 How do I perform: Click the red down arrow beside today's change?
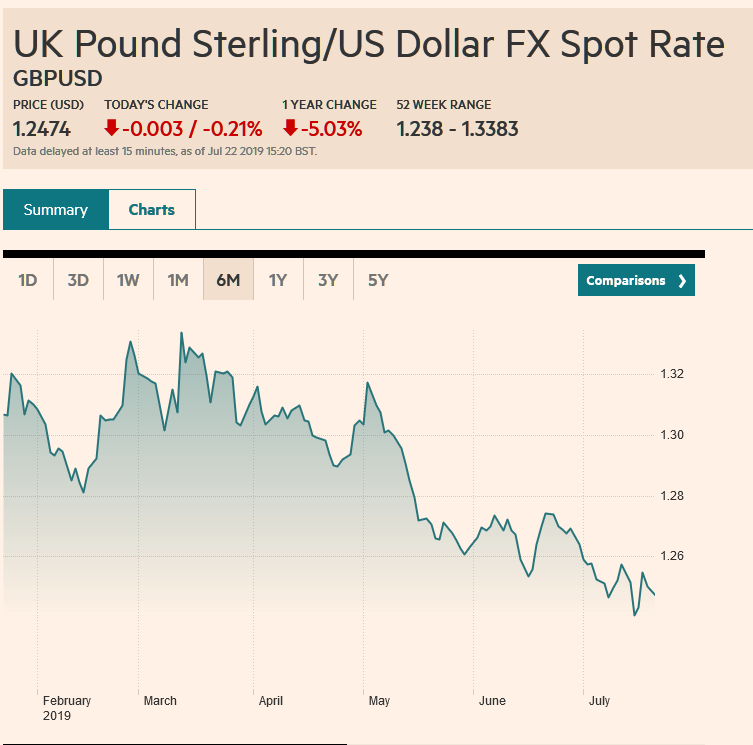point(112,128)
